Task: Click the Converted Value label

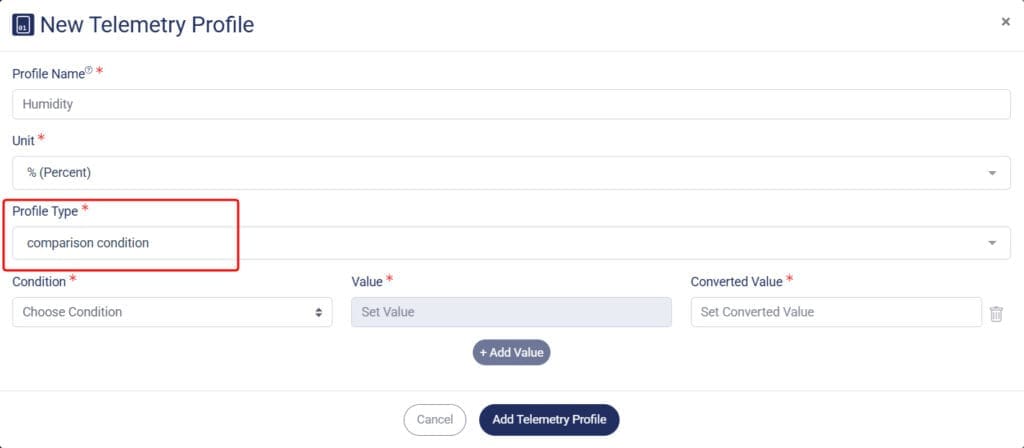Action: [x=736, y=282]
